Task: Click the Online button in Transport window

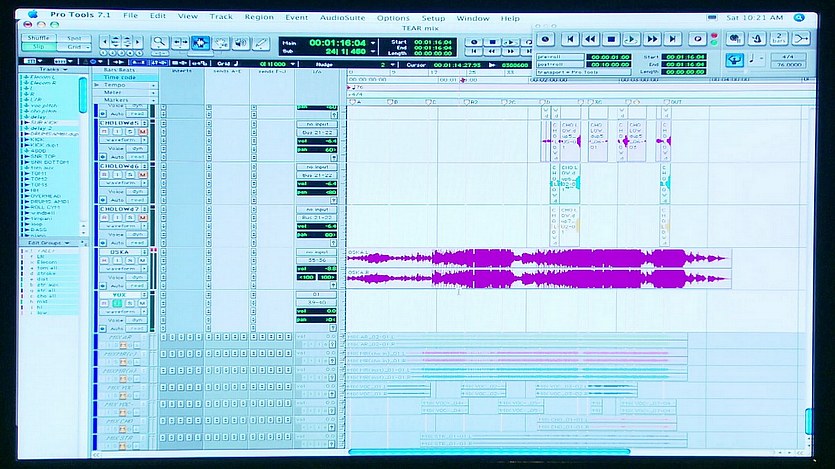Action: [545, 39]
